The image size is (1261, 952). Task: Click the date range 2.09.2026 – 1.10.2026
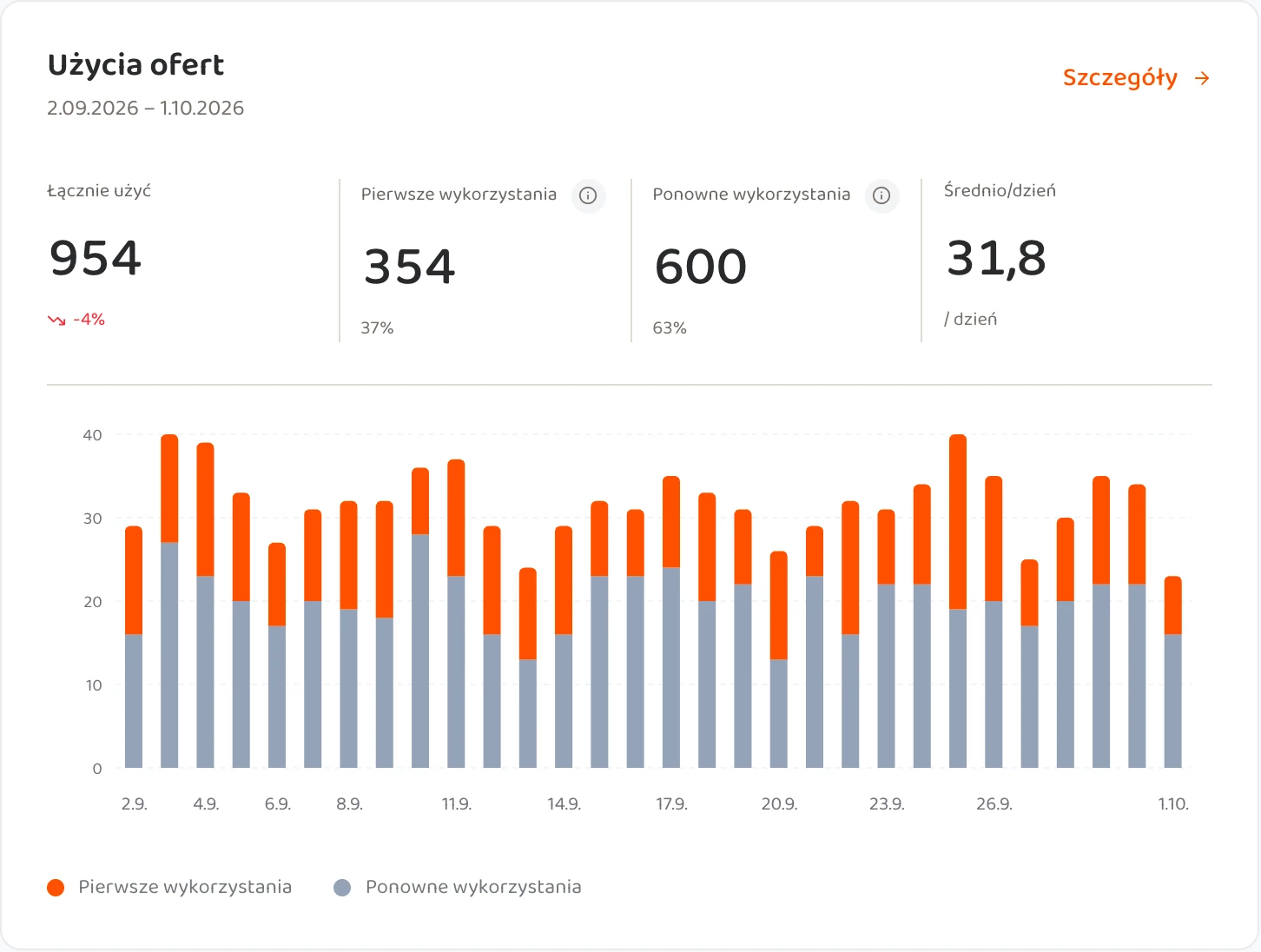point(146,109)
